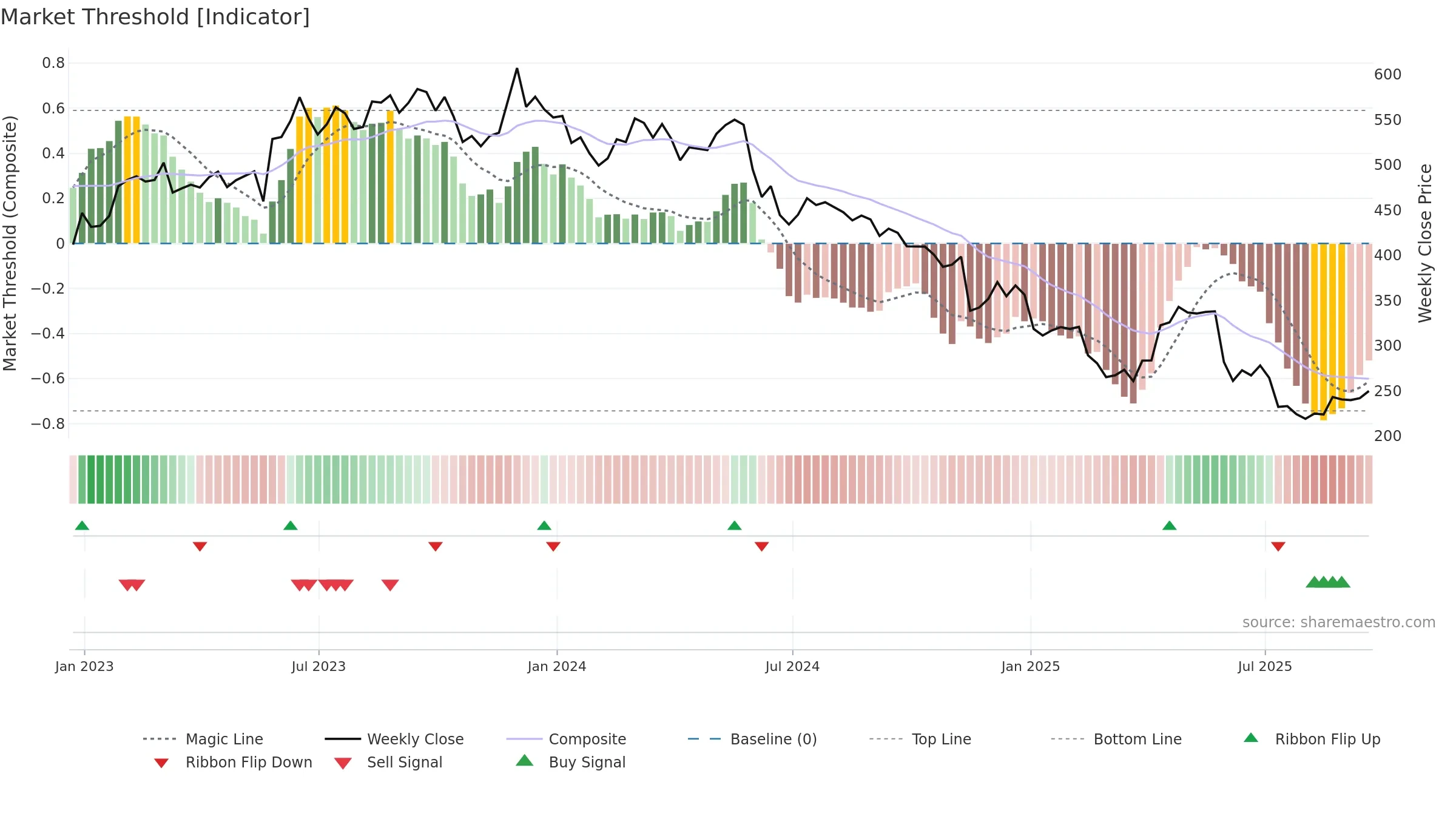Click the 600 price axis tick label
1456x819 pixels.
click(x=1388, y=75)
